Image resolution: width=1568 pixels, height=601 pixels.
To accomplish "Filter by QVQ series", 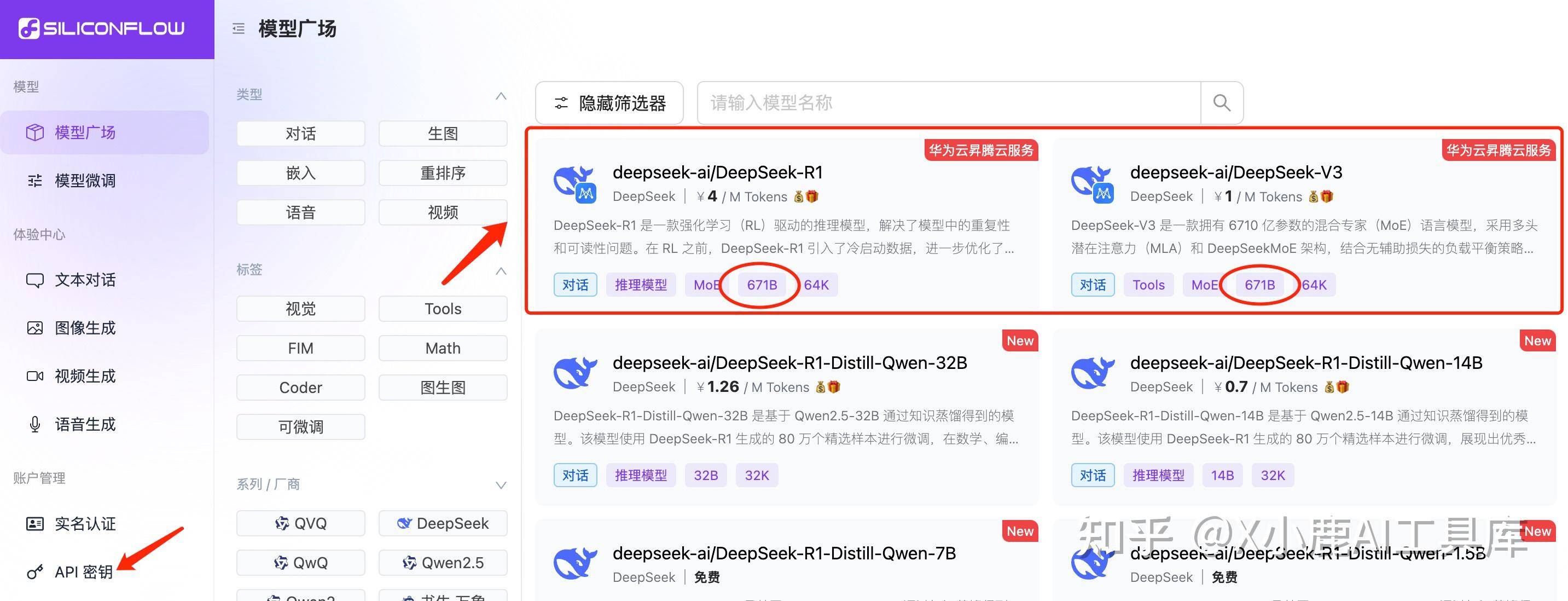I will click(301, 523).
